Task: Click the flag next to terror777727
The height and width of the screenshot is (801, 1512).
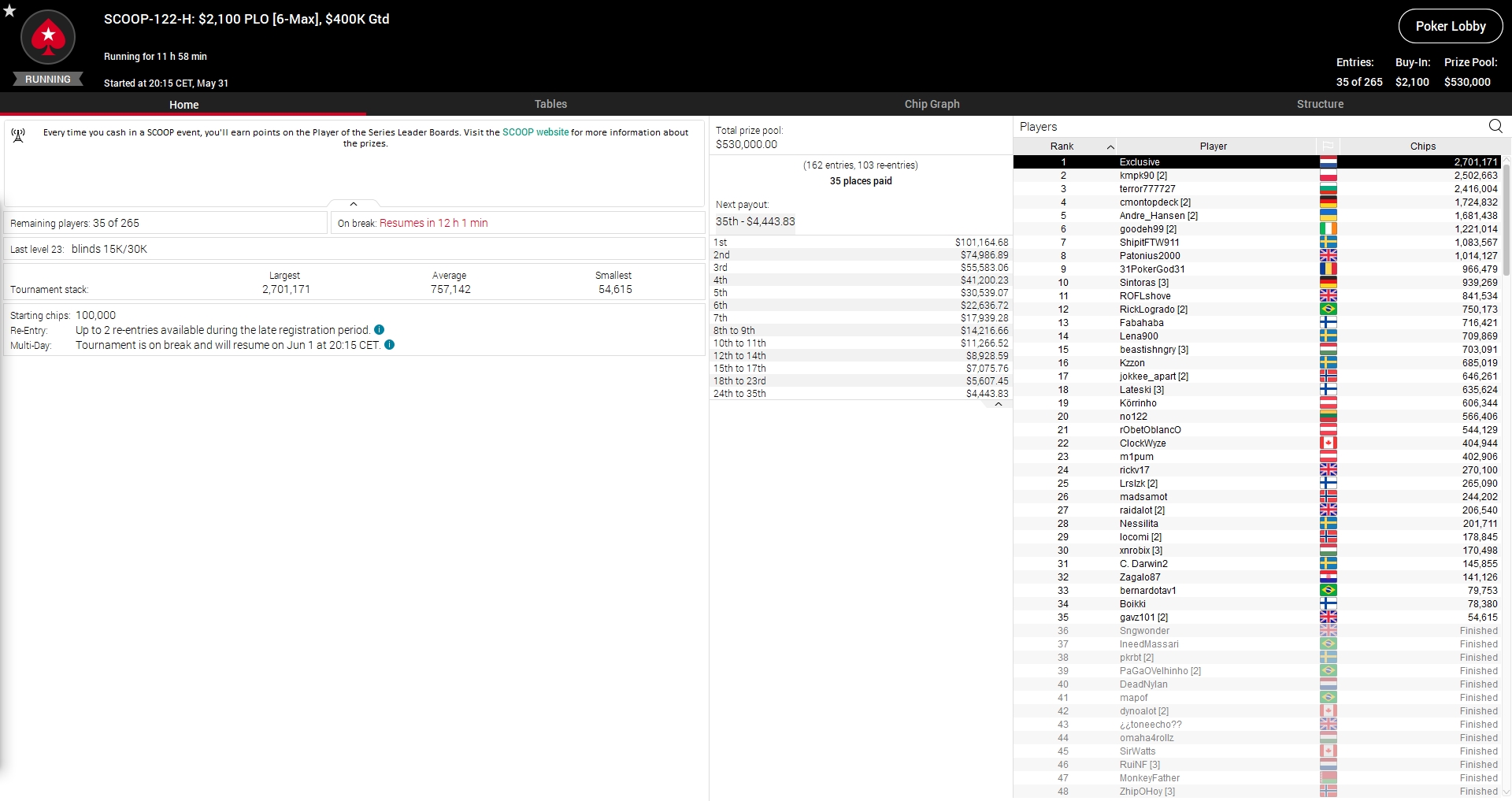Action: (1328, 189)
